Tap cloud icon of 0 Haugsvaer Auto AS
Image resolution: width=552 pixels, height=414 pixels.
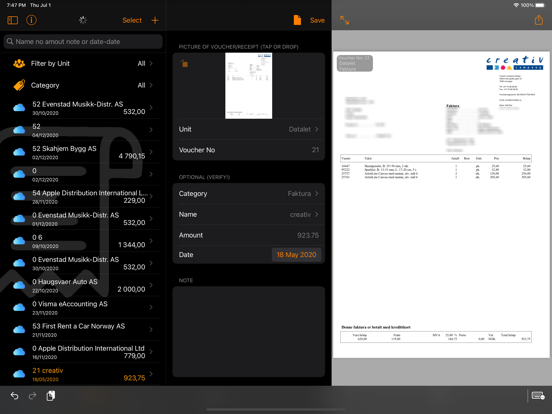19,285
